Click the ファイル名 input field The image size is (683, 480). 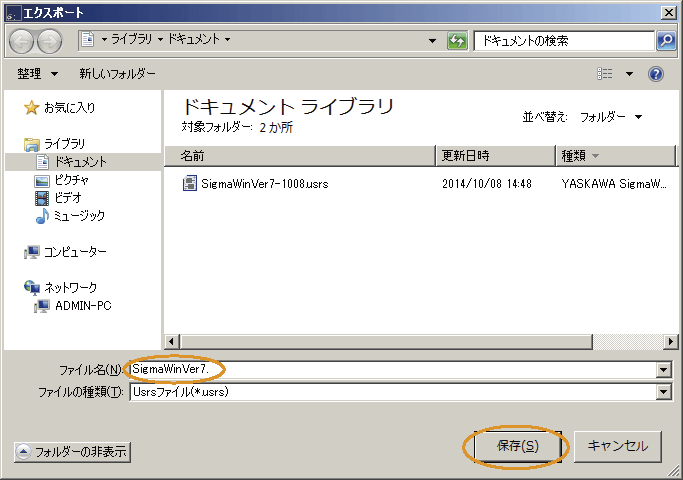(x=393, y=369)
